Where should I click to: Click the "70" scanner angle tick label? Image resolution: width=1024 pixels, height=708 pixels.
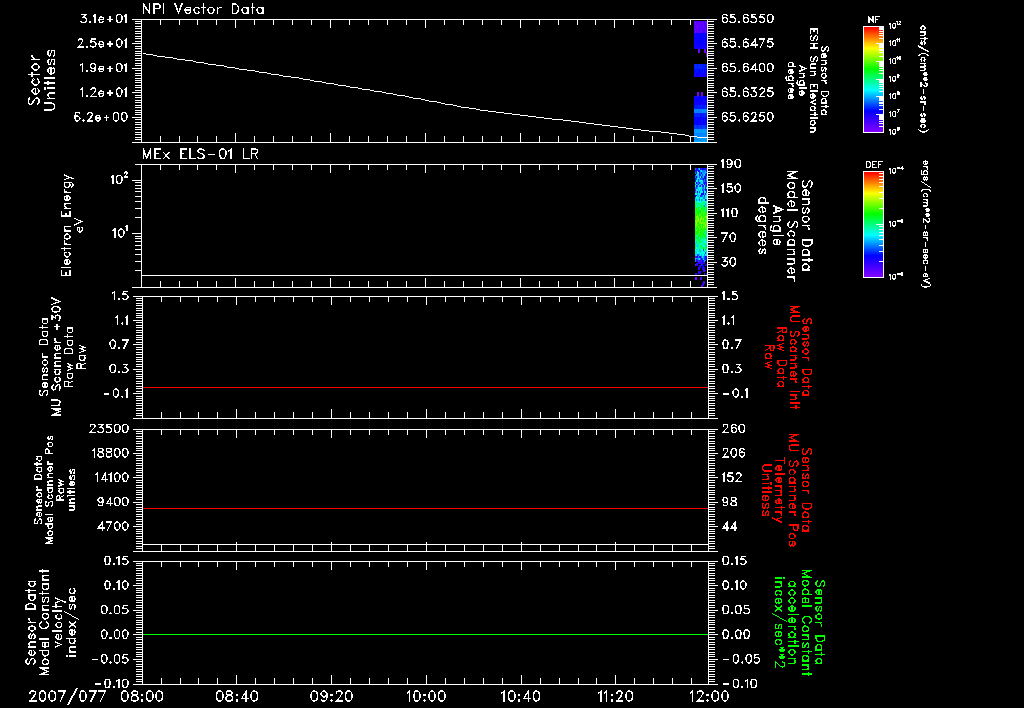(729, 238)
